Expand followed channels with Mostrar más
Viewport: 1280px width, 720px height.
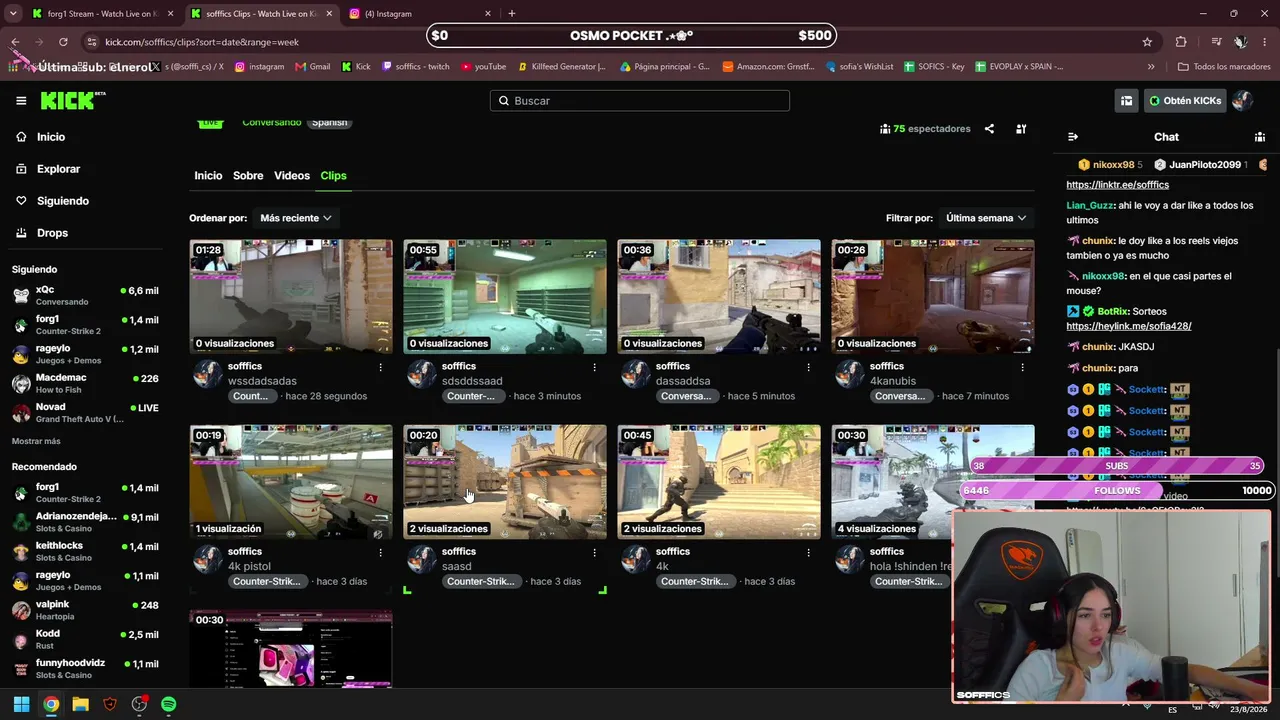(36, 441)
